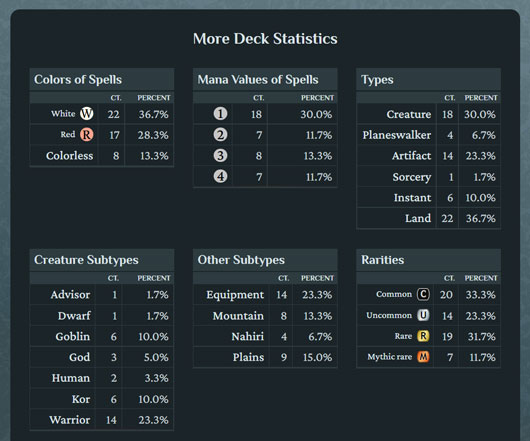
Task: Click the Colorless spells row
Action: (x=102, y=156)
